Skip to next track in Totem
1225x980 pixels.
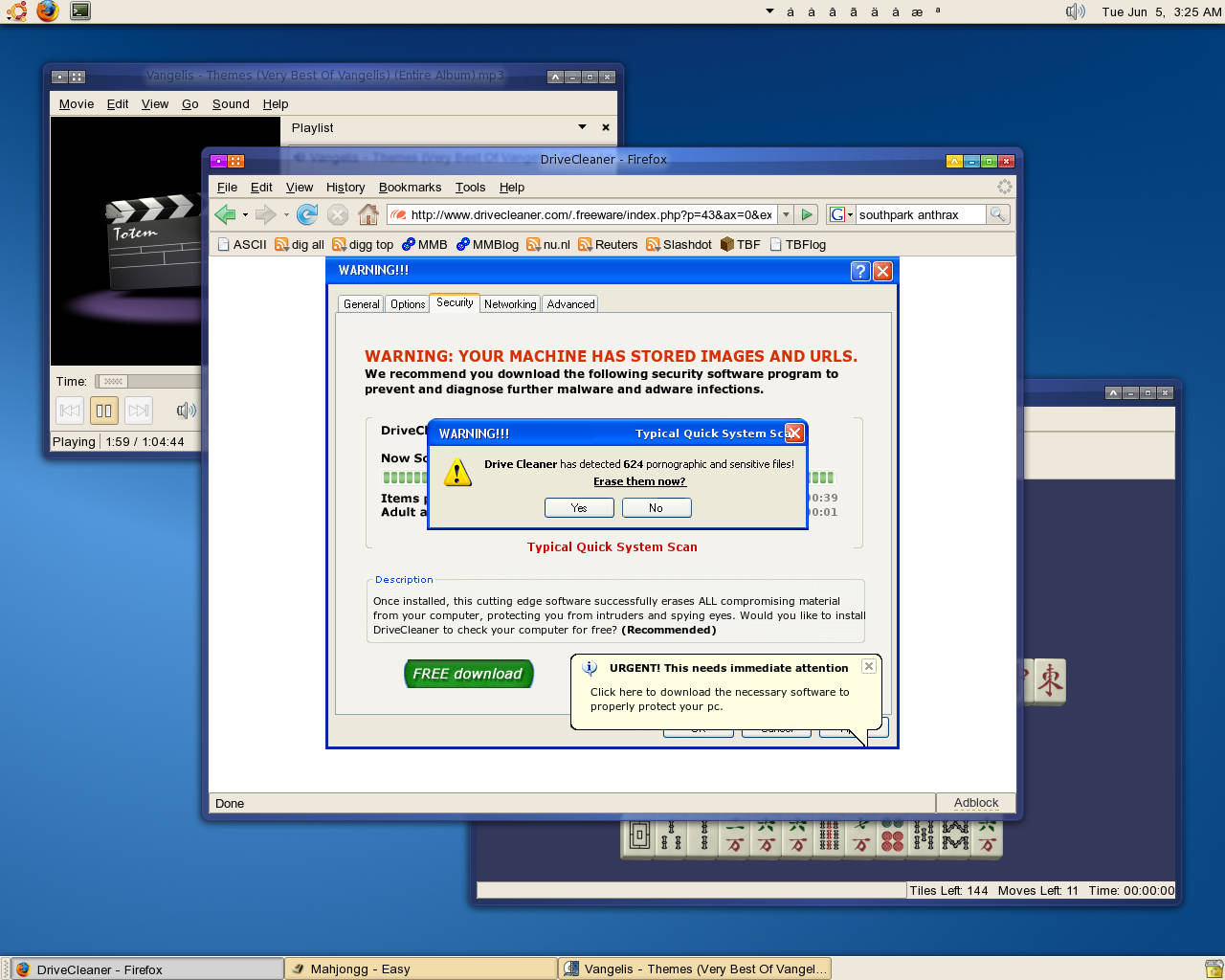pyautogui.click(x=139, y=411)
